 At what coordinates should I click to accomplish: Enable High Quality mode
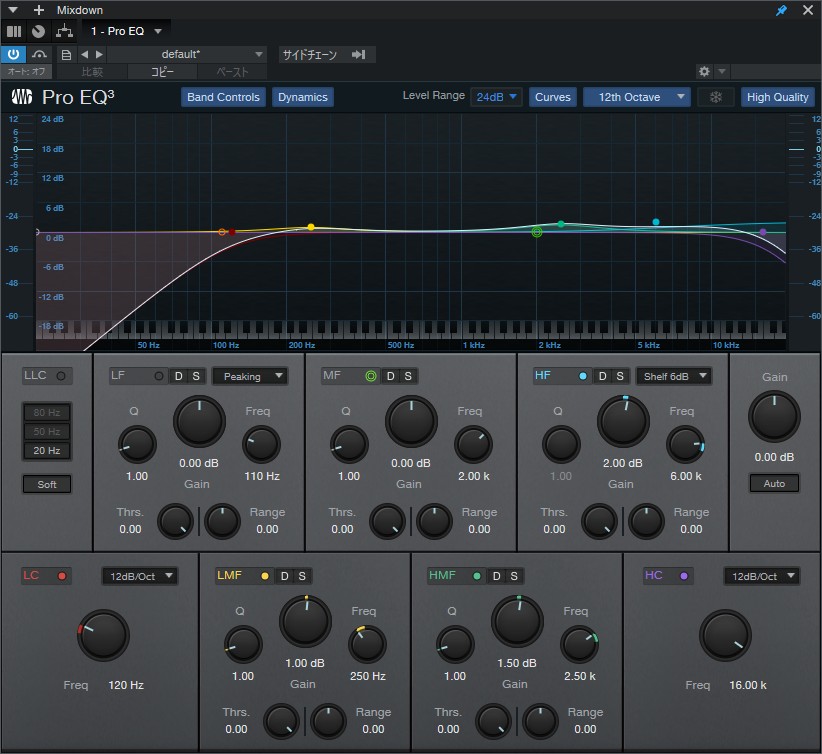[777, 97]
